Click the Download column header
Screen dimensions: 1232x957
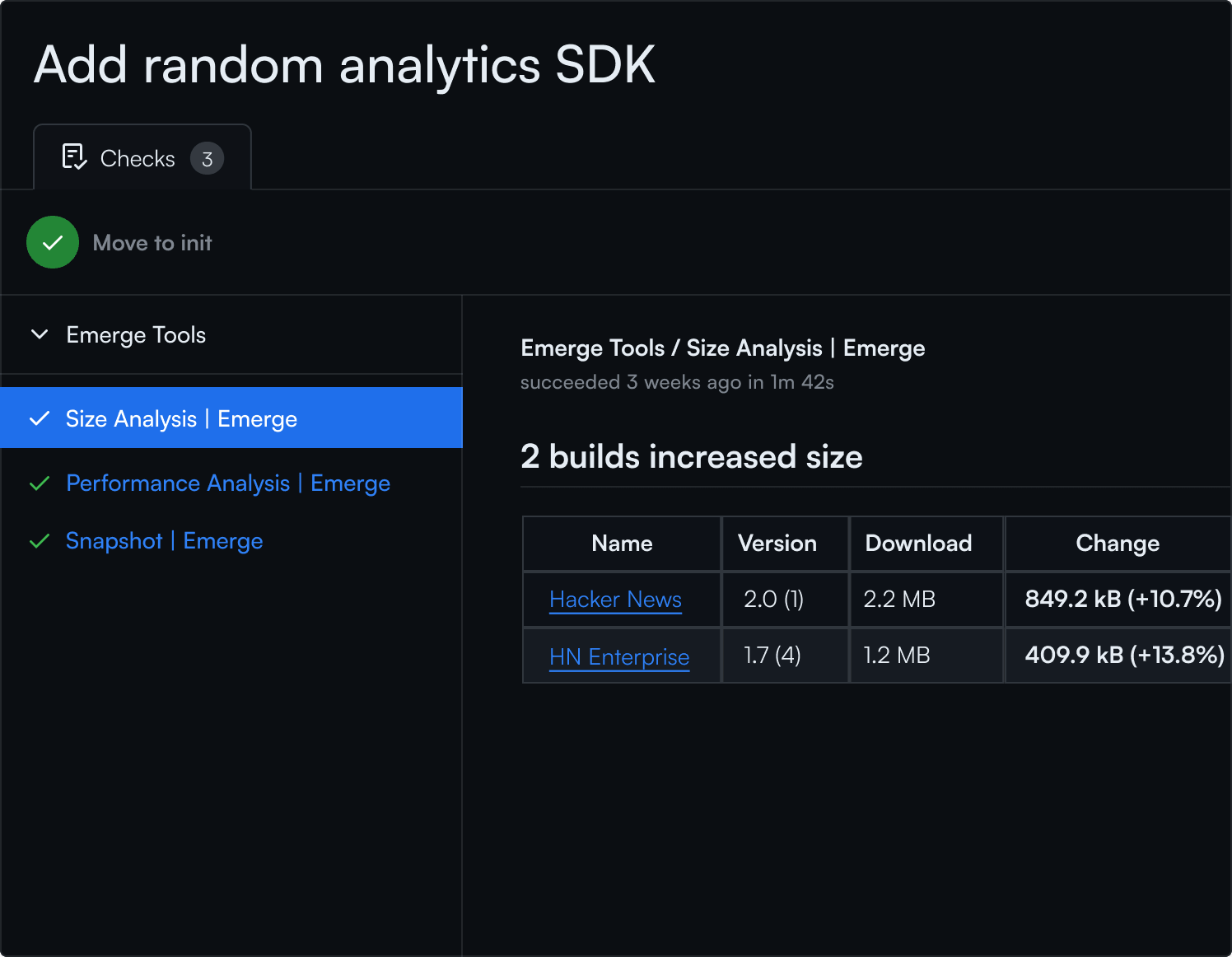pyautogui.click(x=917, y=543)
